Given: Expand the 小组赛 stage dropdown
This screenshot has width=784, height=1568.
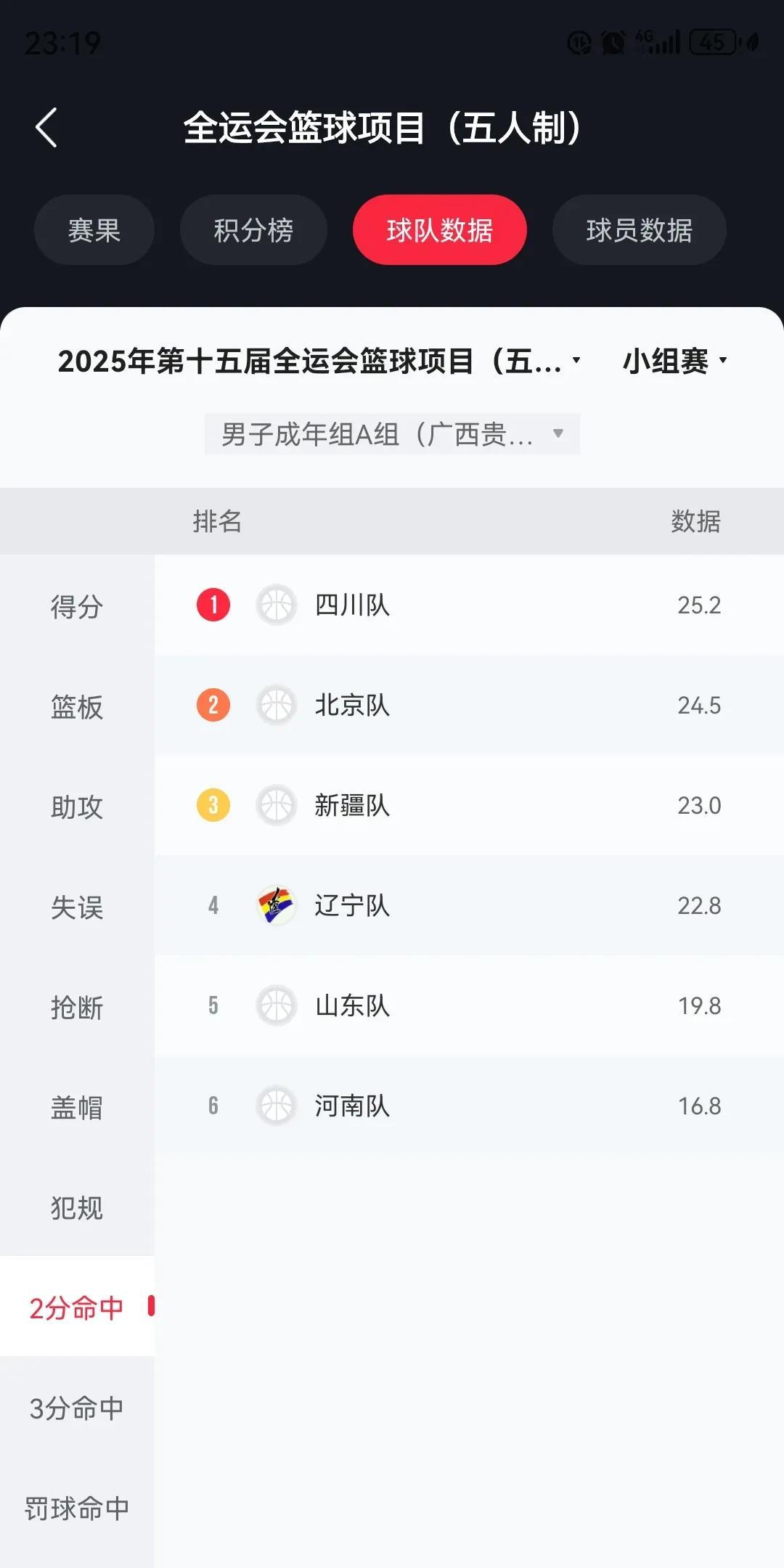Looking at the screenshot, I should click(x=675, y=361).
